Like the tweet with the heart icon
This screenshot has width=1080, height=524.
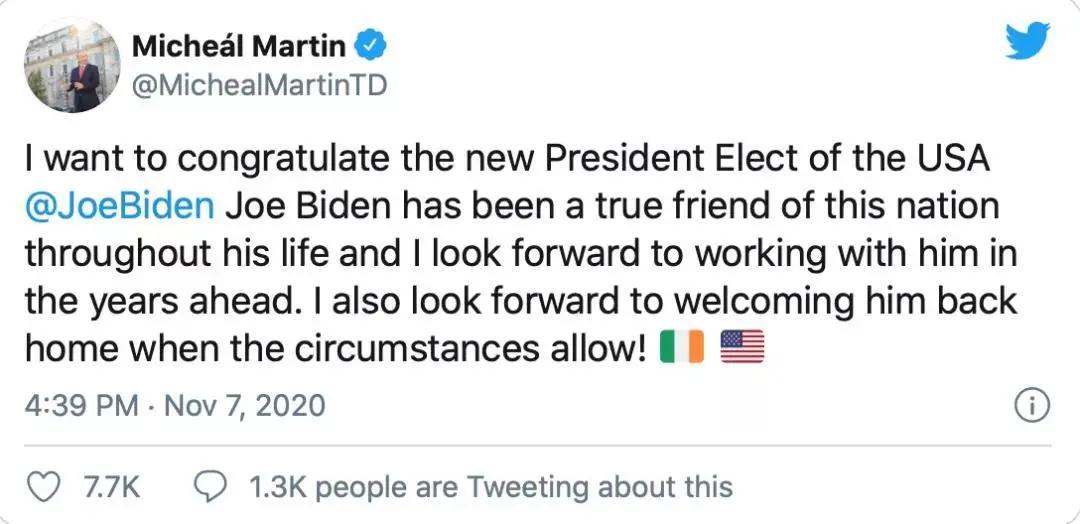tap(42, 487)
